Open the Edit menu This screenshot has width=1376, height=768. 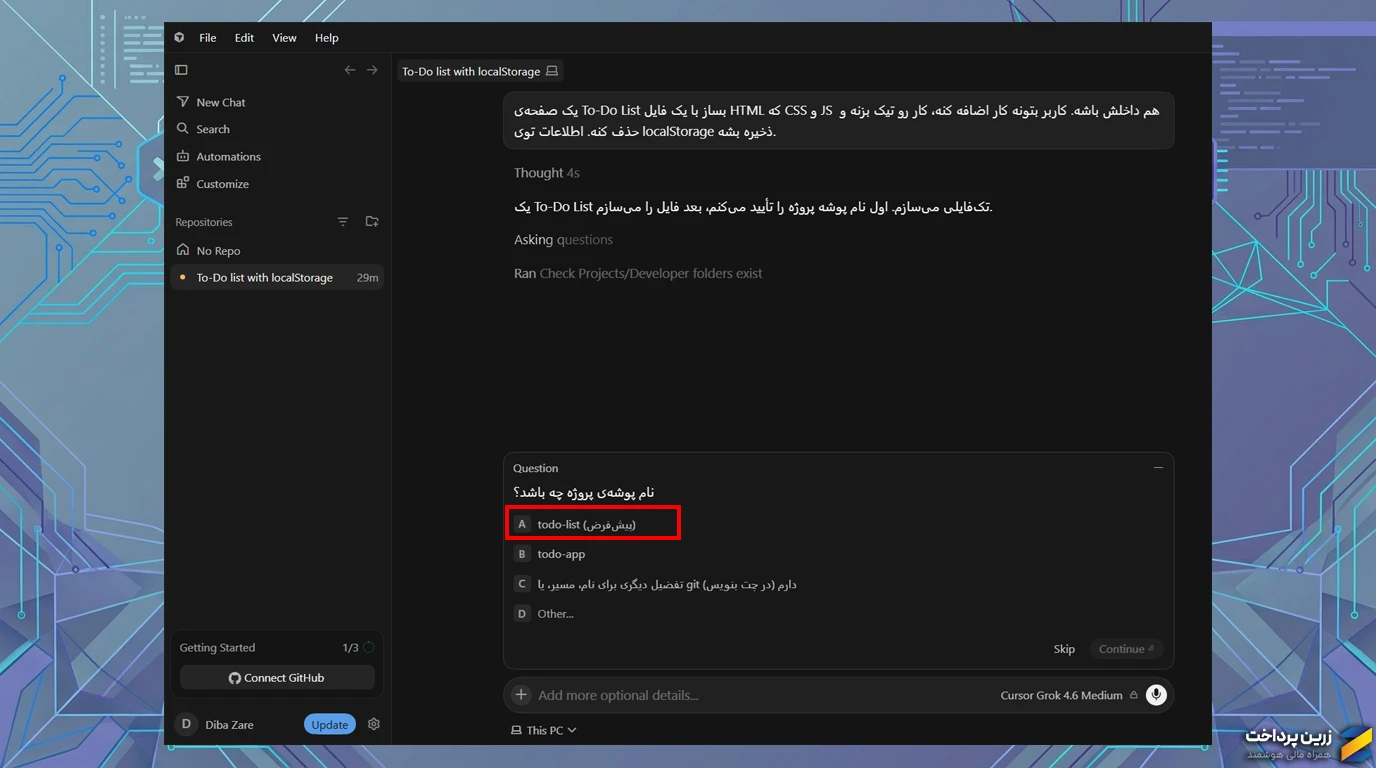(244, 38)
